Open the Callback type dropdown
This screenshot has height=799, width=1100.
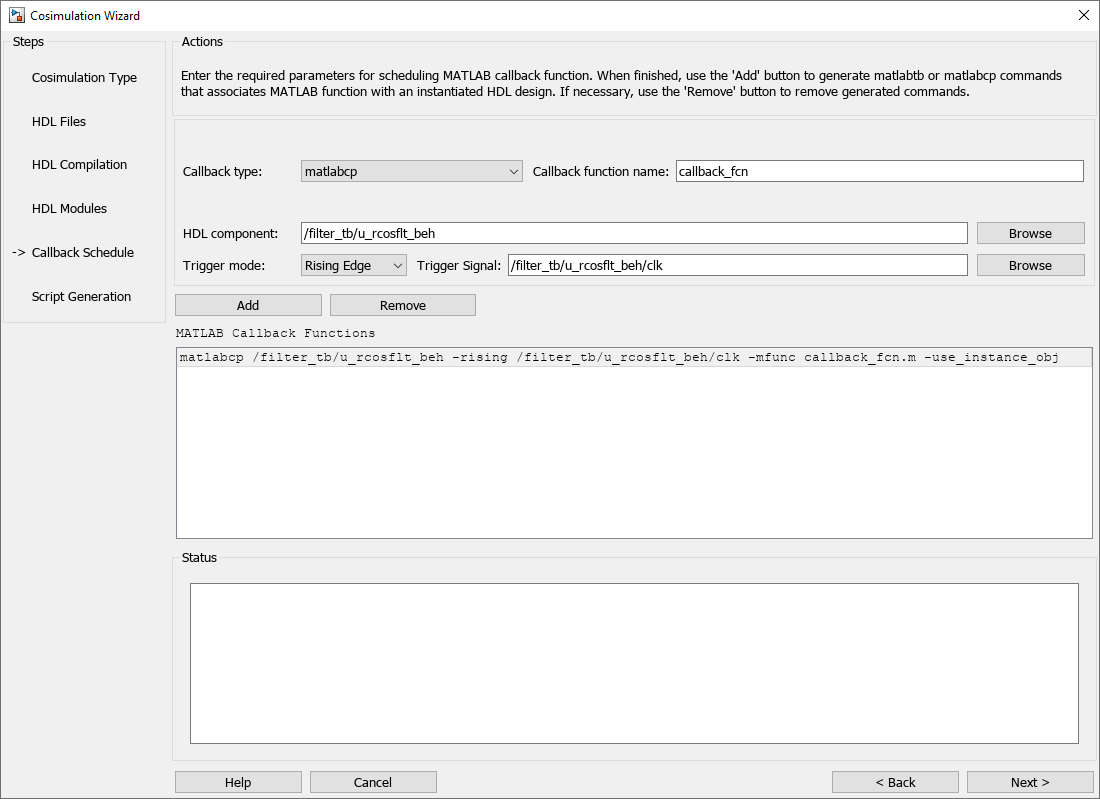[411, 172]
